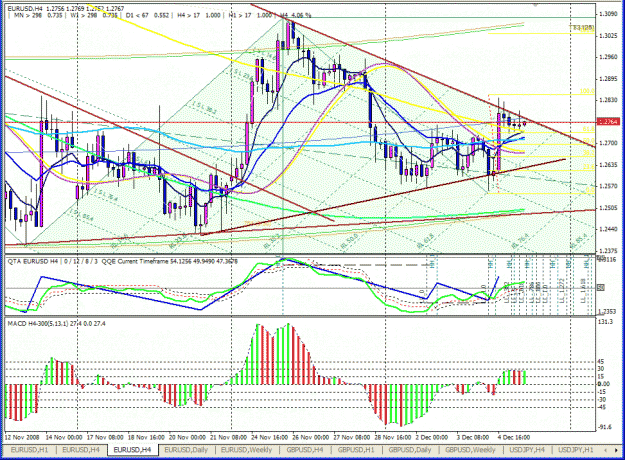
Task: Switch to the GBPUSD,Daily chart tab
Action: click(x=410, y=450)
